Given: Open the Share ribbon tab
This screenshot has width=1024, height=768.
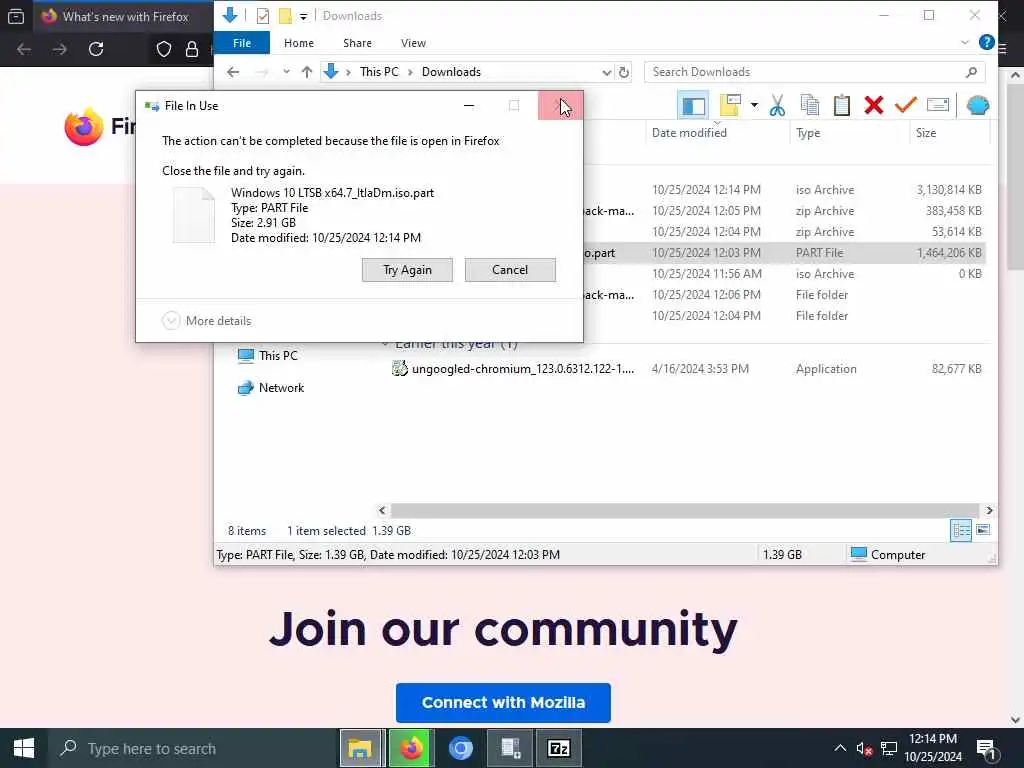Looking at the screenshot, I should pyautogui.click(x=357, y=43).
